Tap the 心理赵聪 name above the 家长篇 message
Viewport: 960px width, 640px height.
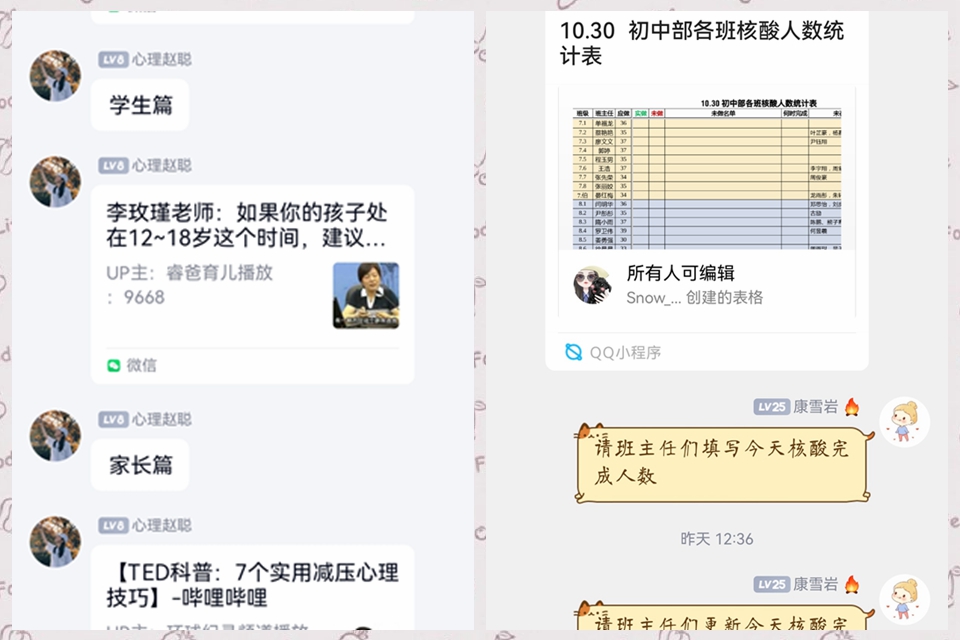click(x=162, y=420)
